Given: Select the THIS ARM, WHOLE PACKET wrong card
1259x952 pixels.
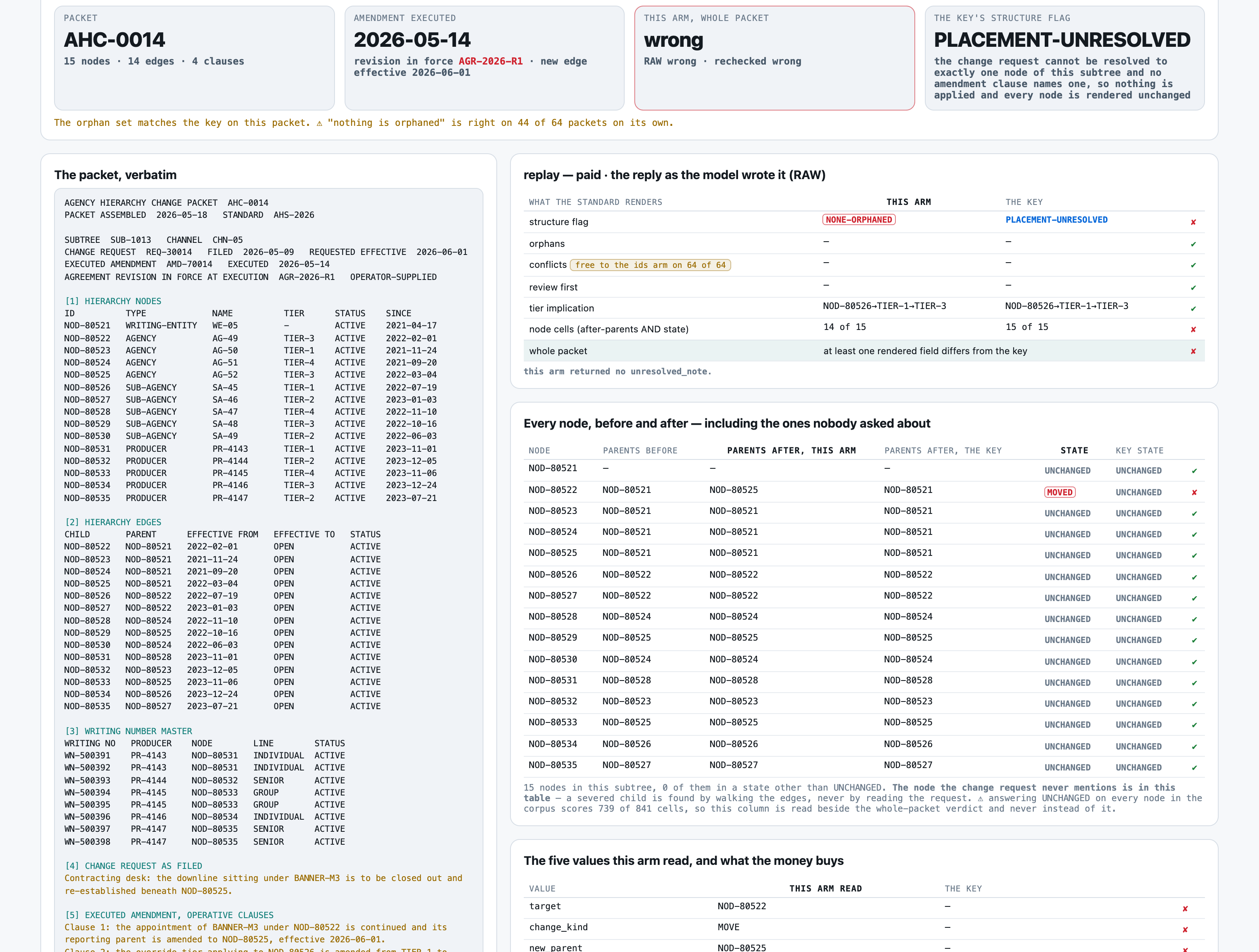Looking at the screenshot, I should [x=774, y=58].
